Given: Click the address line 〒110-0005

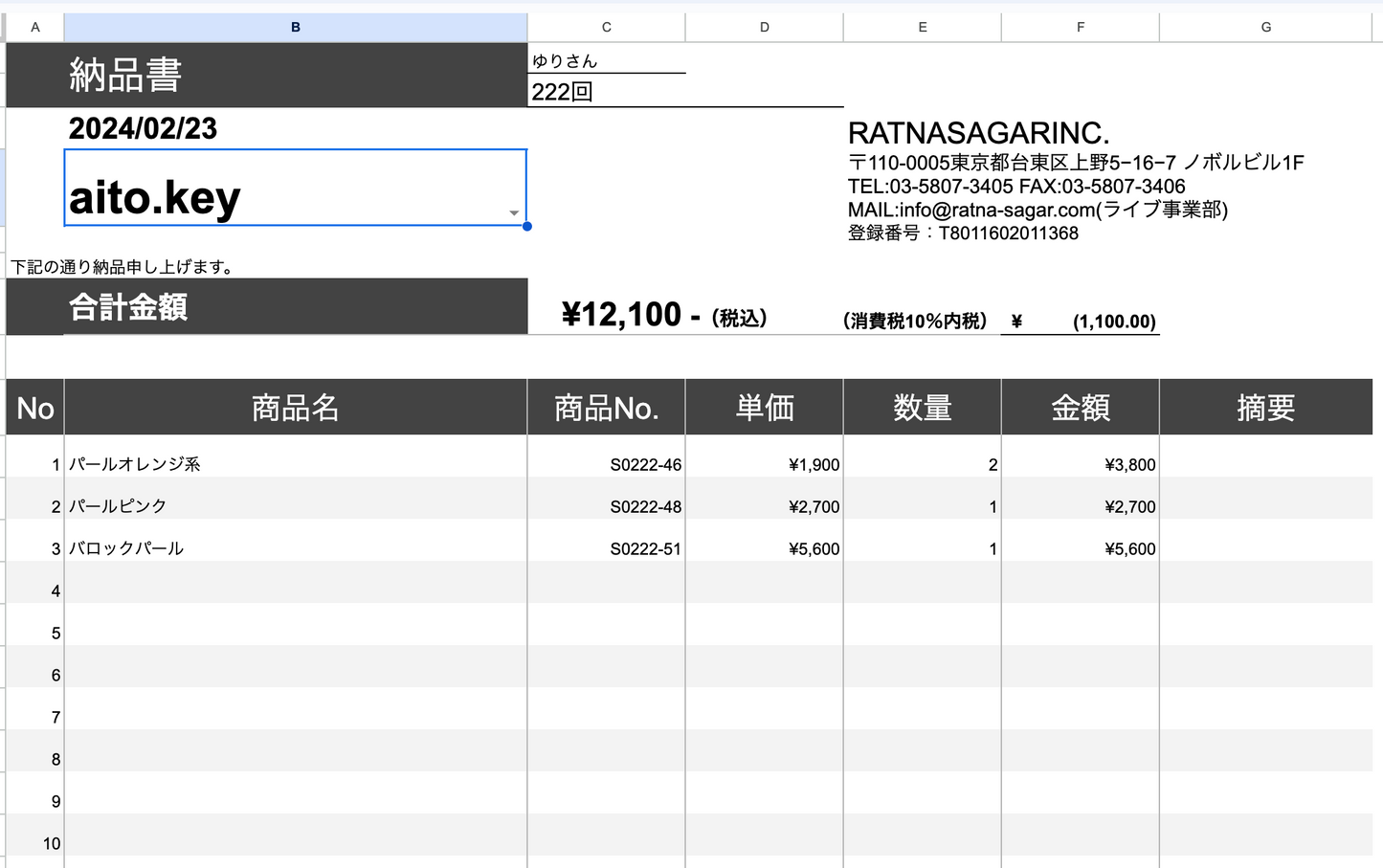Looking at the screenshot, I should pos(1076,163).
